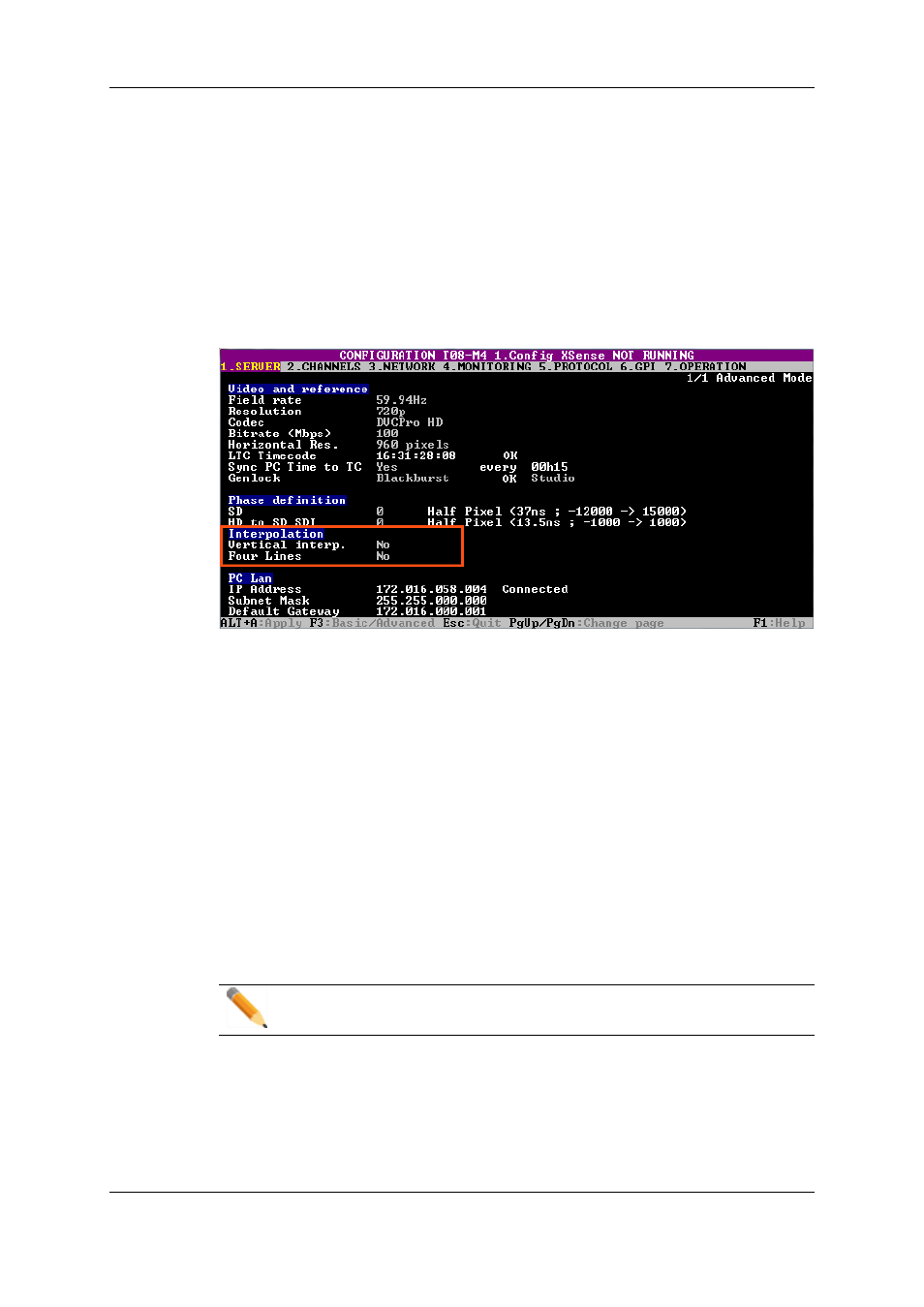This screenshot has width=924, height=1307.
Task: Click the Phase definition section header
Action: click(x=287, y=501)
